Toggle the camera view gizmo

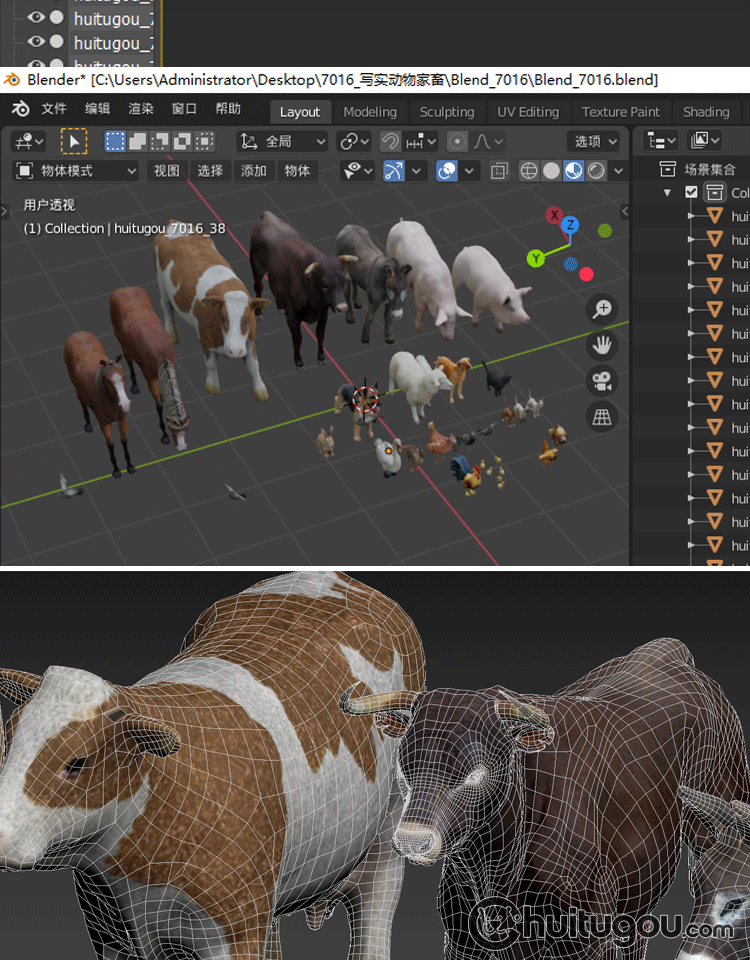point(602,381)
